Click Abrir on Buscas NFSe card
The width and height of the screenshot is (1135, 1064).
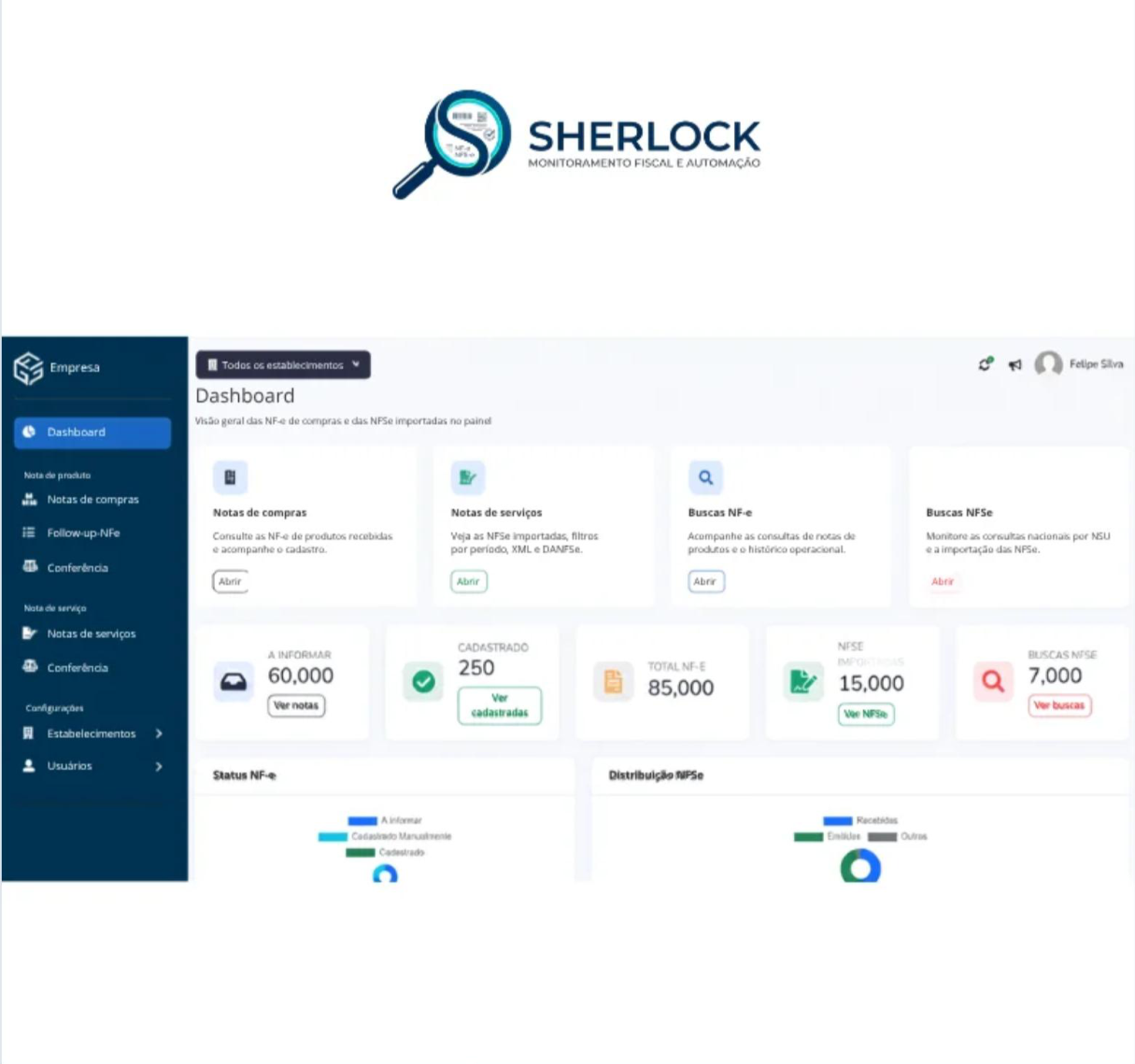[x=943, y=581]
